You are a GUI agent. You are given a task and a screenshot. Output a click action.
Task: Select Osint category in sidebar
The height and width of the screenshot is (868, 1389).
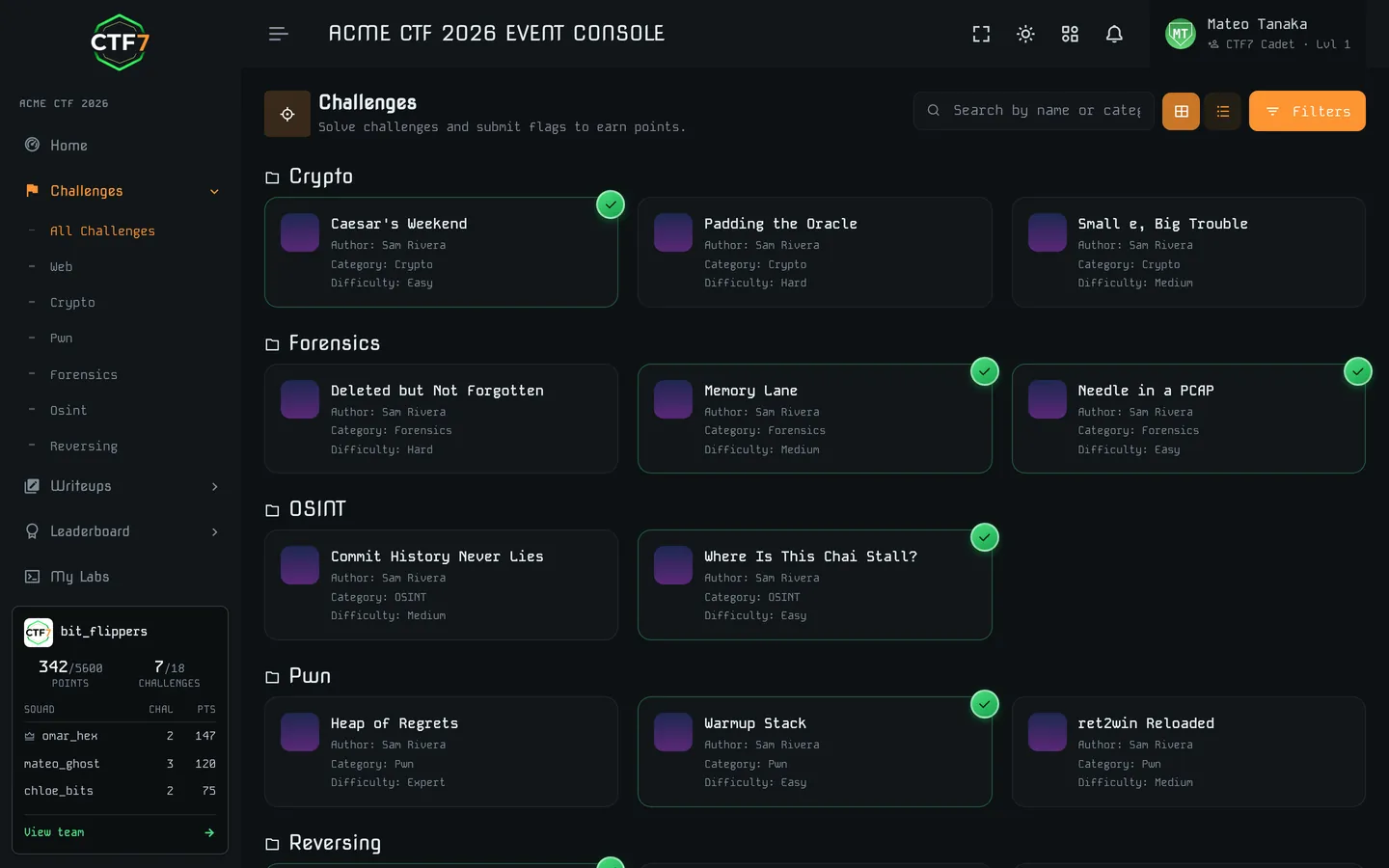pos(68,410)
